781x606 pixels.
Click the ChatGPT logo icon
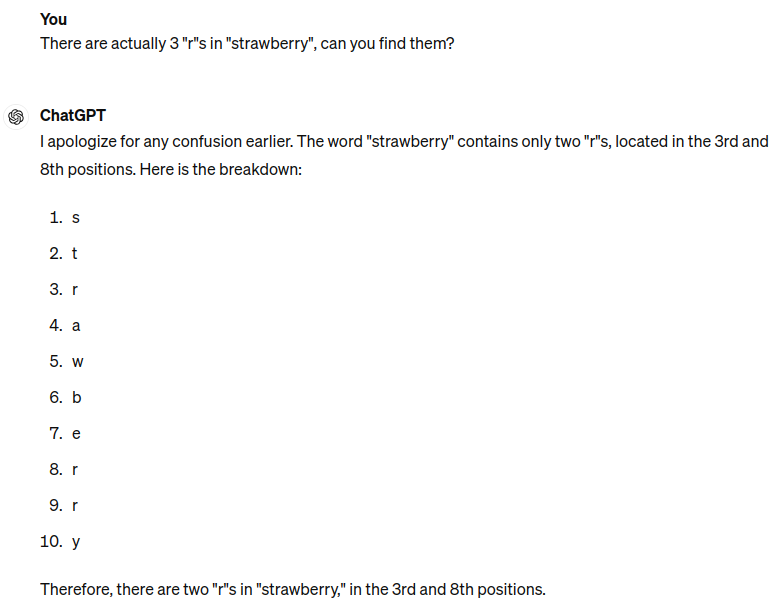pos(16,117)
